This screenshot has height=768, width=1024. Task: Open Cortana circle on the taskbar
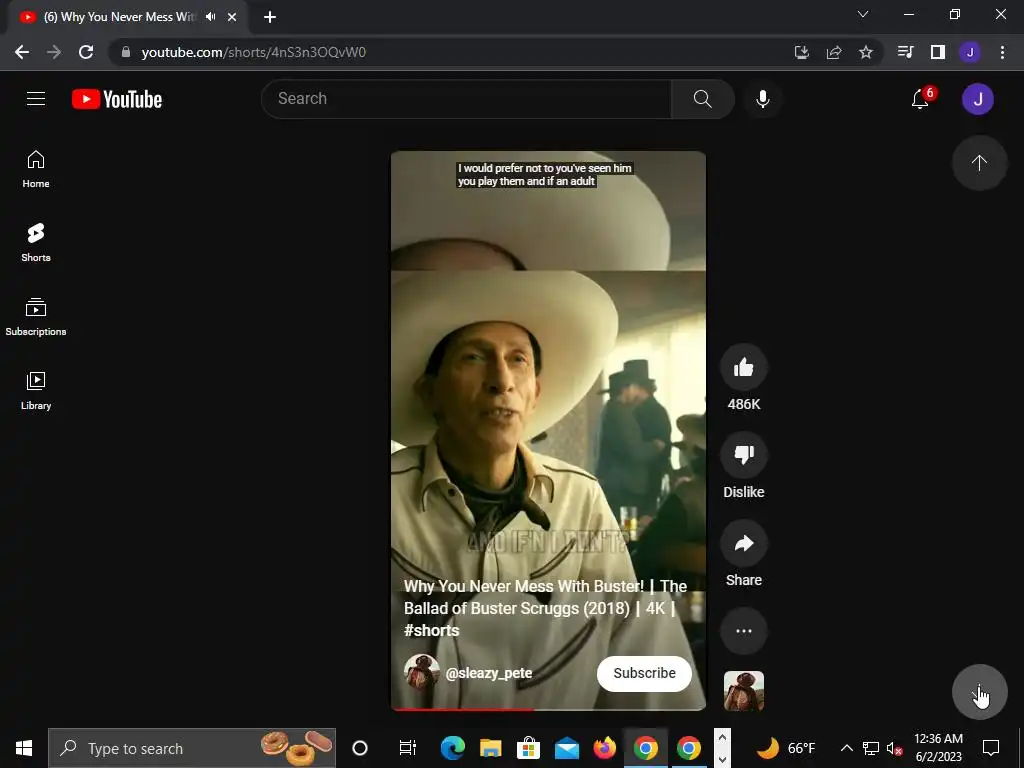click(x=360, y=748)
